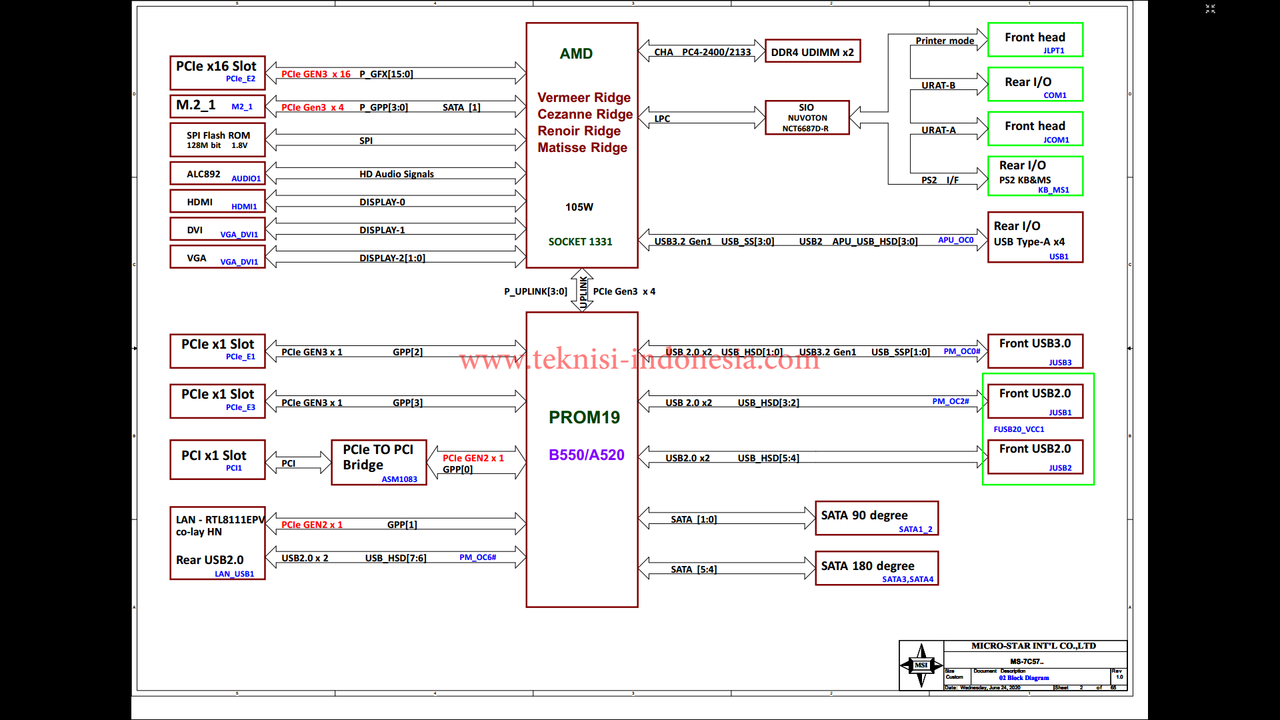Click the 'Vermeer Ridge' text

584,97
